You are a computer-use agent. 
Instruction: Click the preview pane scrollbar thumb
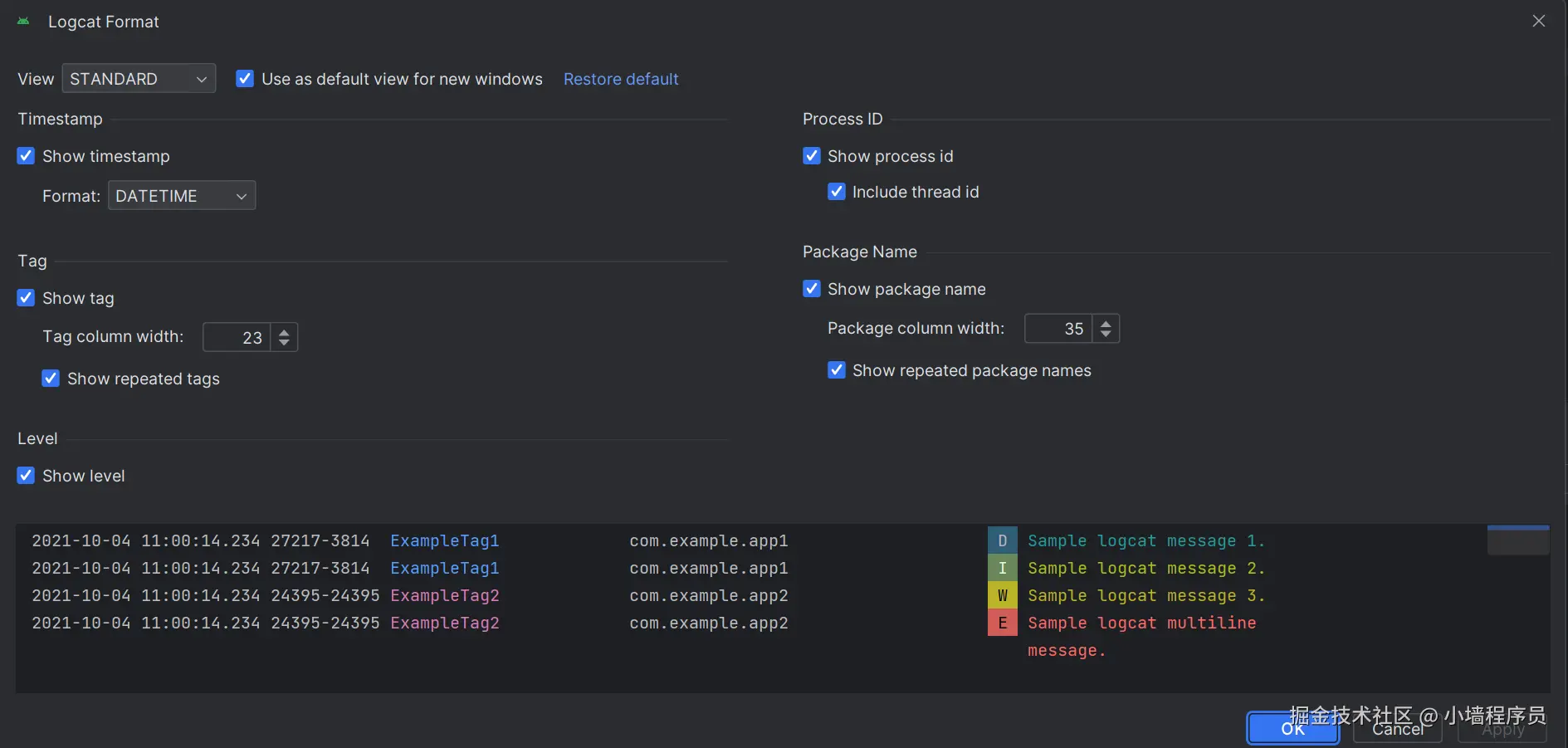pyautogui.click(x=1517, y=540)
